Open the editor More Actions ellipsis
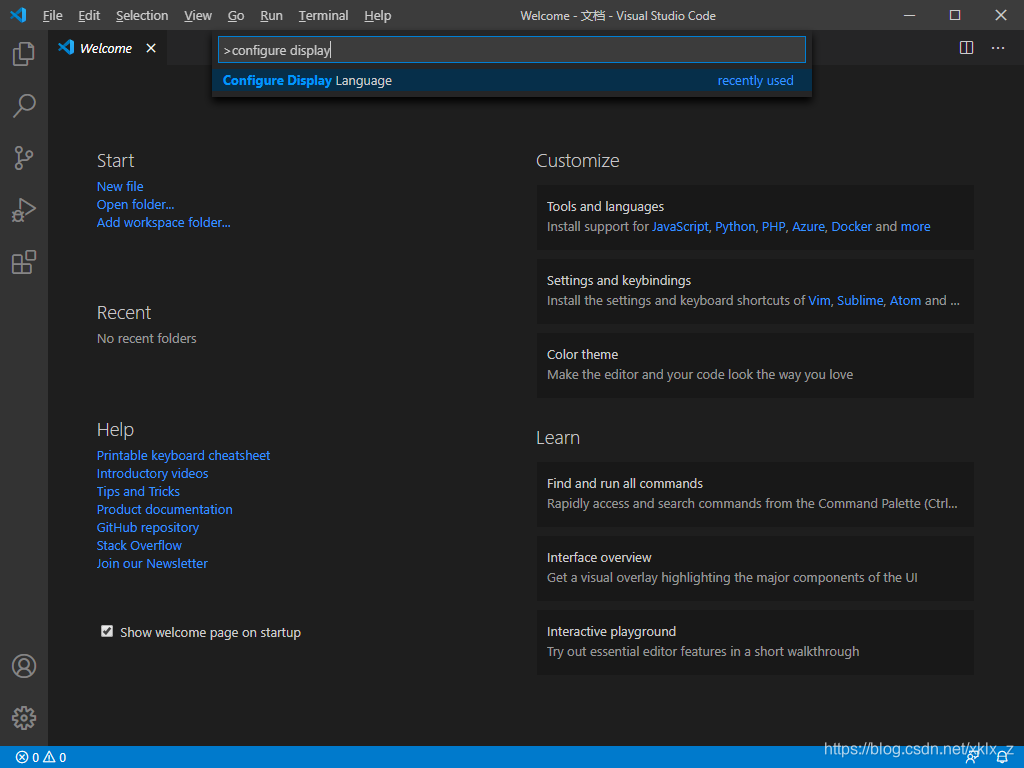Screen dimensions: 1024x768 [x=998, y=48]
